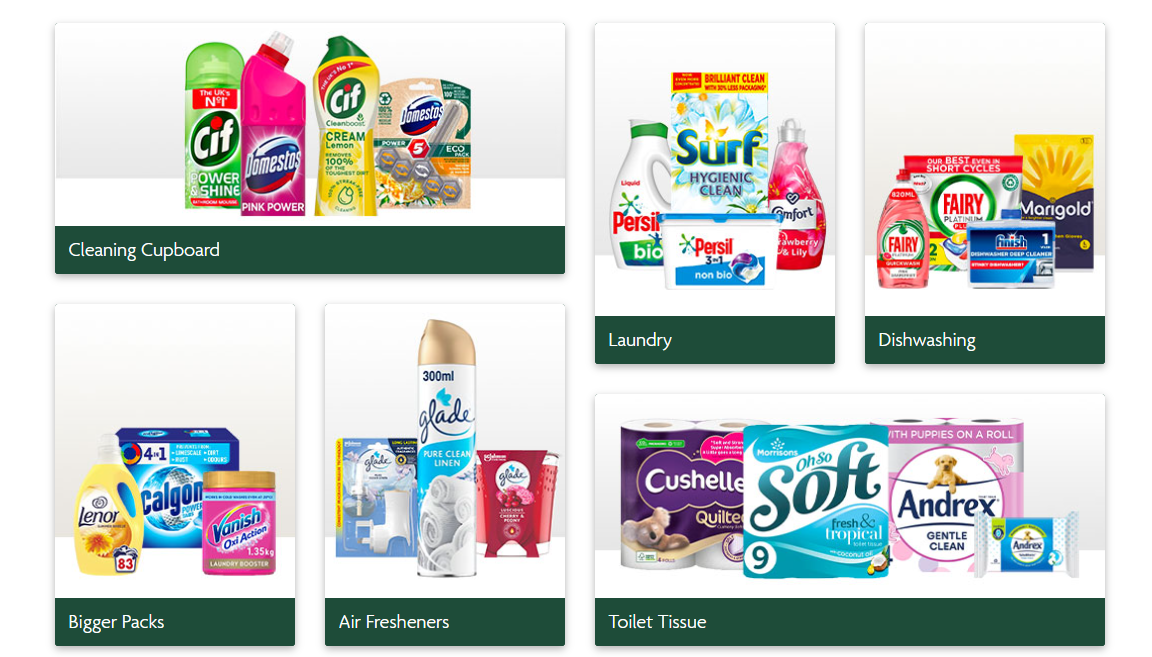Go to the Bigger Packs category label
The width and height of the screenshot is (1152, 657).
(x=116, y=622)
